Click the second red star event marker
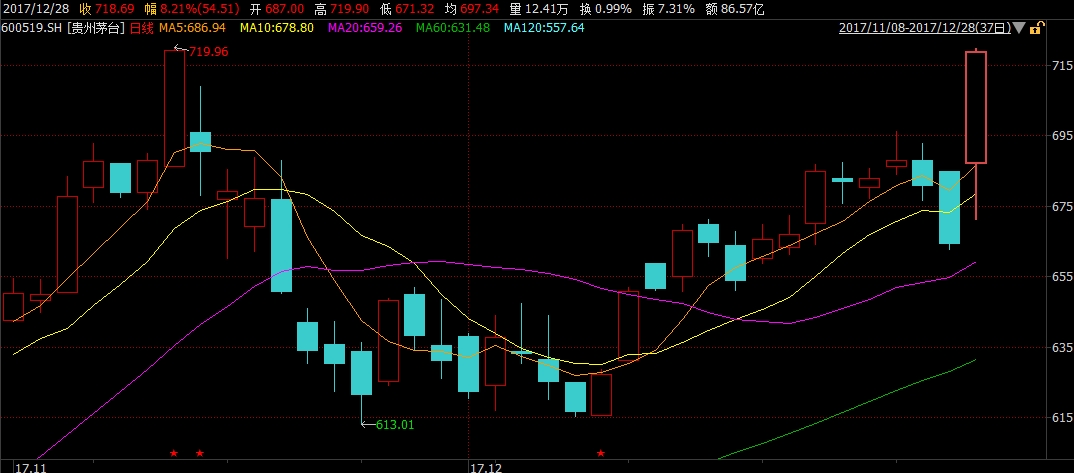Screen dimensions: 1074x473 (x=200, y=454)
